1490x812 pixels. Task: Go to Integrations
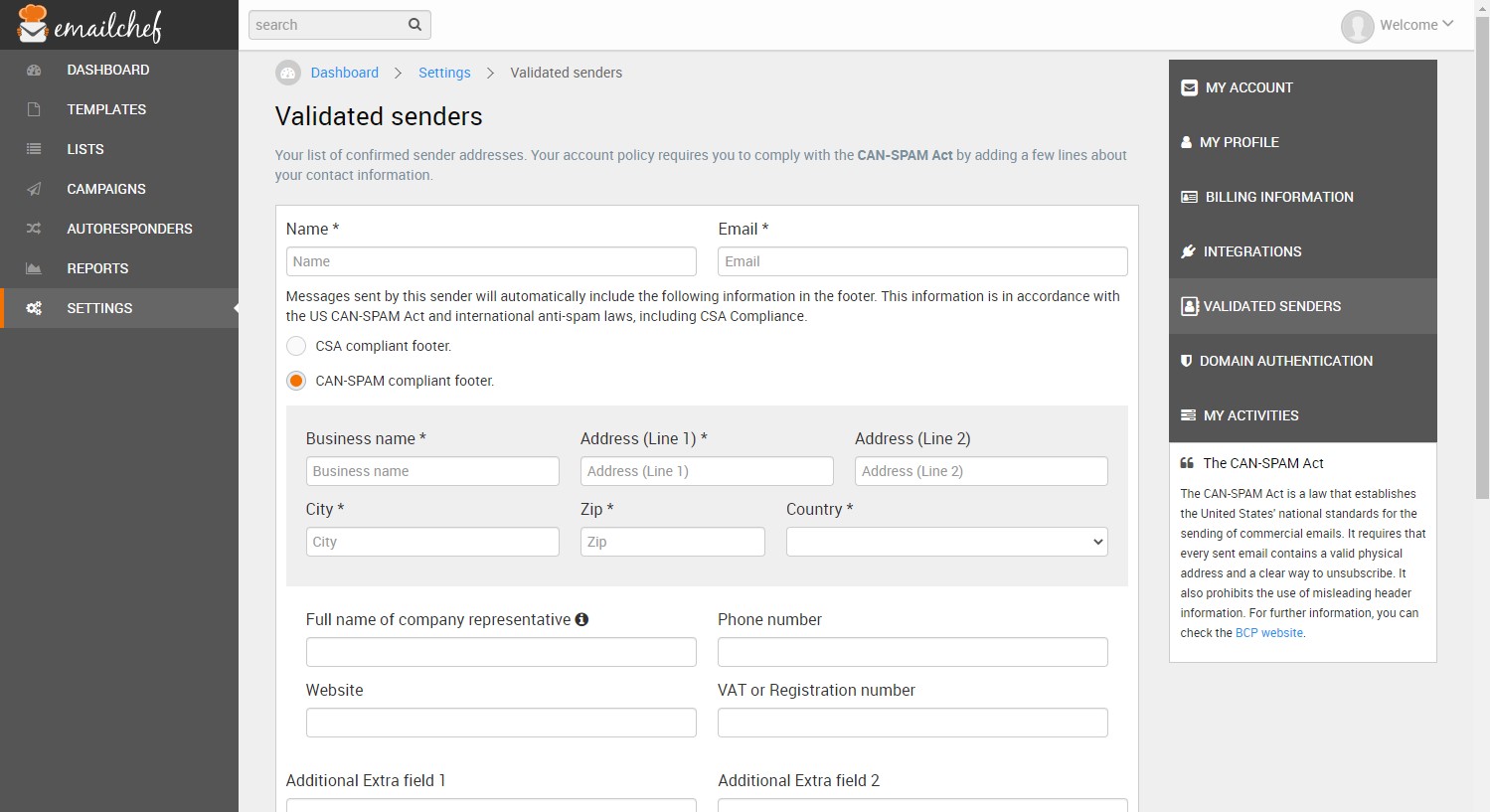click(1303, 251)
